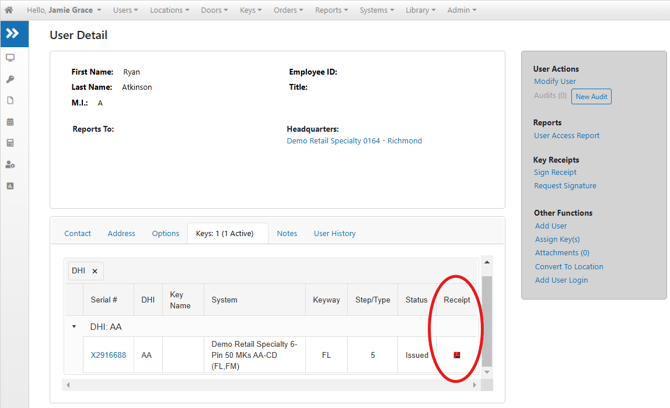Collapse the DHI: AA group row
The width and height of the screenshot is (670, 408).
(74, 327)
